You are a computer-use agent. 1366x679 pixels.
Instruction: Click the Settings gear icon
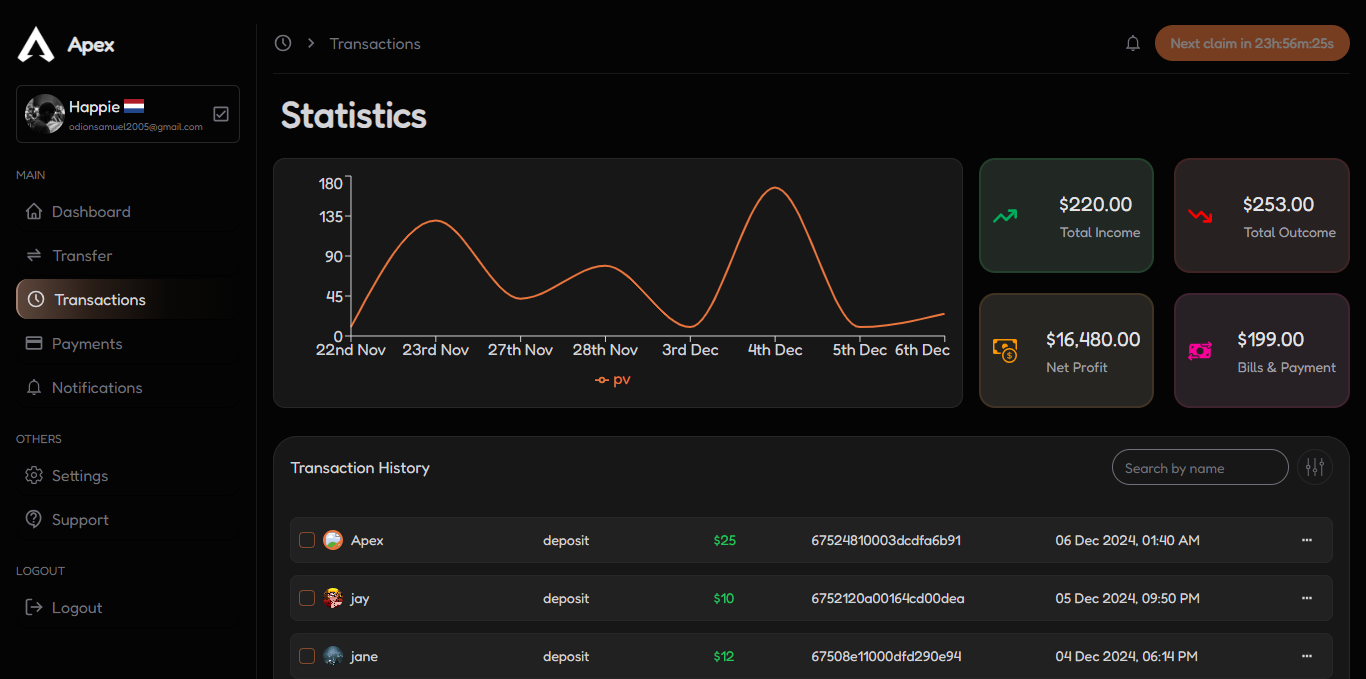click(x=34, y=476)
